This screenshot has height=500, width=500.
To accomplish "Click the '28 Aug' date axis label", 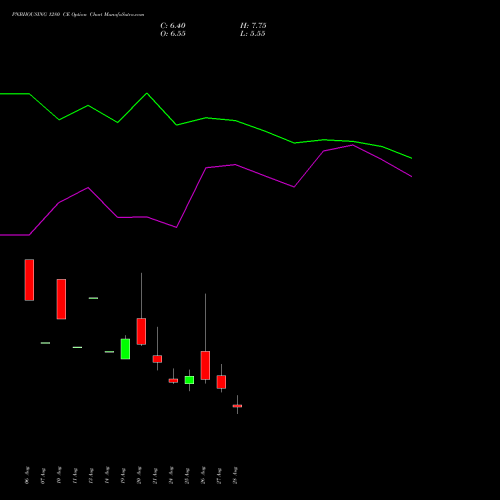I will pos(235,475).
